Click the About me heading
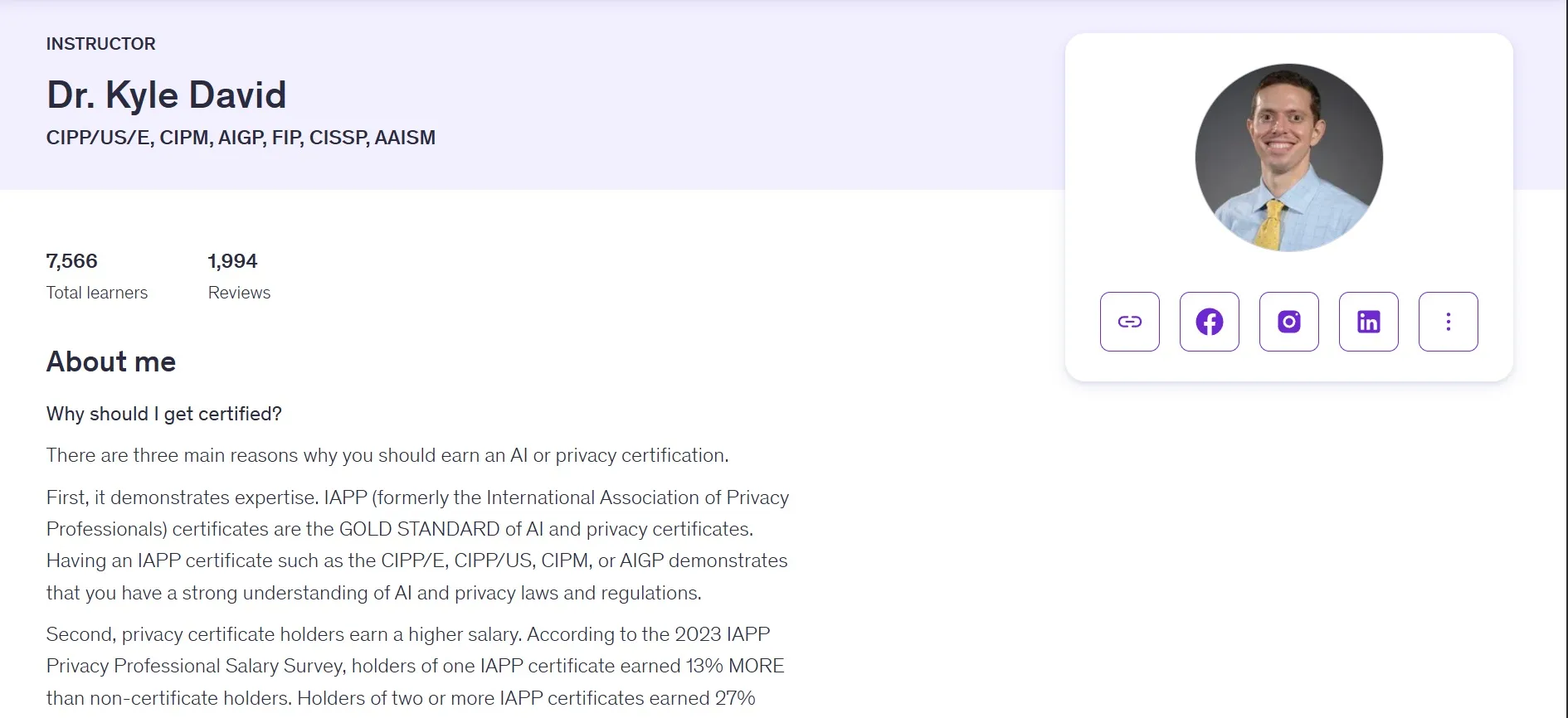Screen dimensions: 1568x718 point(111,361)
